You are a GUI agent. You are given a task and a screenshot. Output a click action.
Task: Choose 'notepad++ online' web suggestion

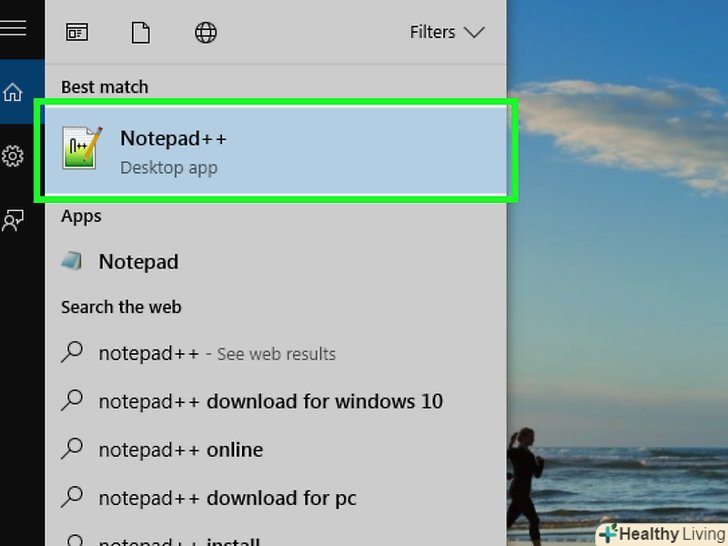tap(276, 449)
